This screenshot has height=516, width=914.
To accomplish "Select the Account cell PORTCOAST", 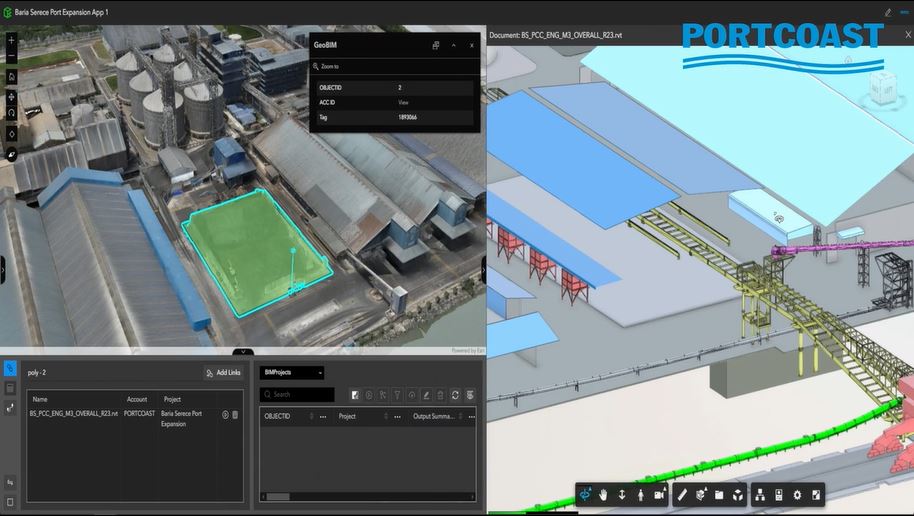I will pyautogui.click(x=139, y=413).
